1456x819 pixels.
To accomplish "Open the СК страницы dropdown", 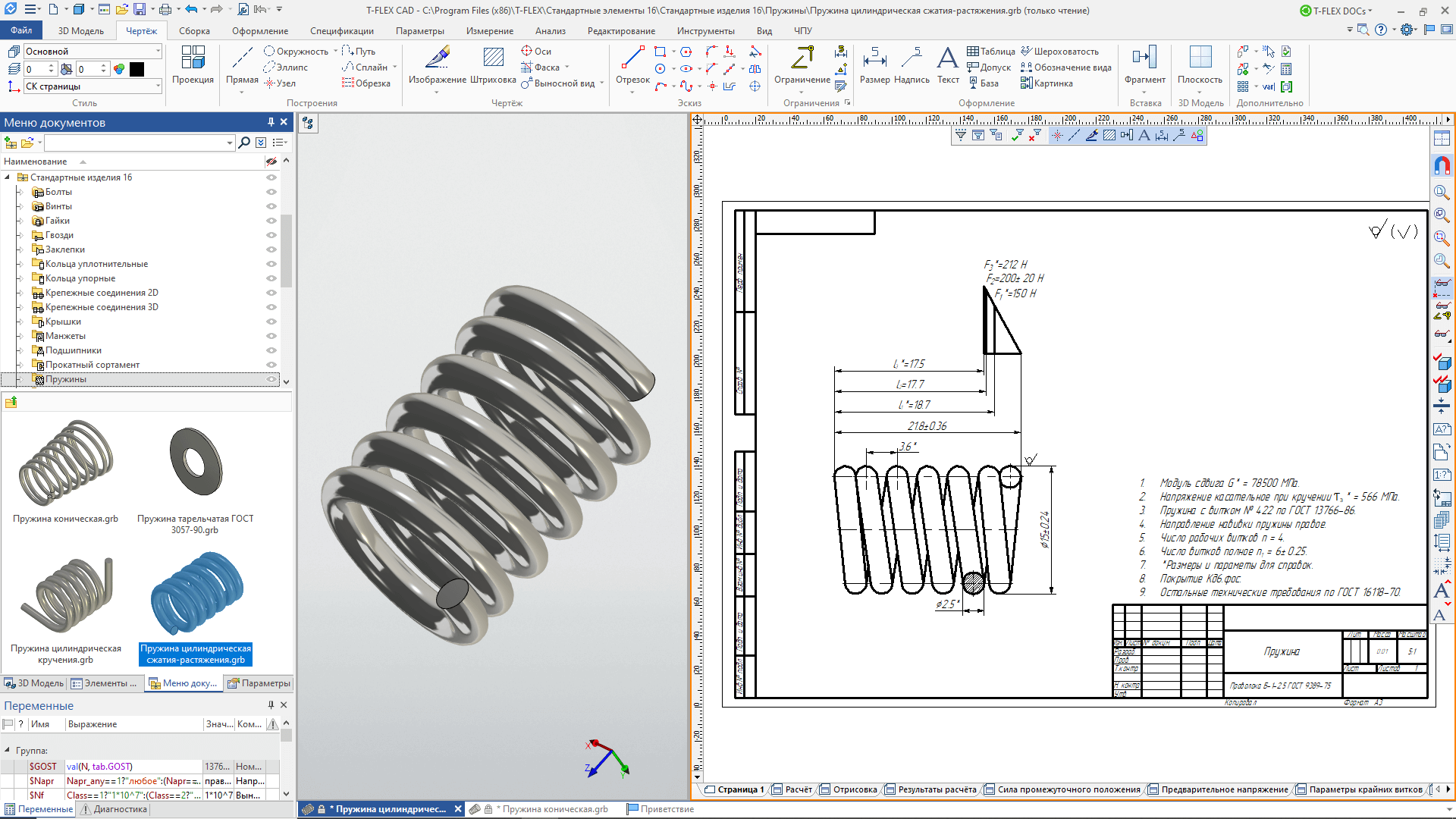I will pyautogui.click(x=158, y=86).
